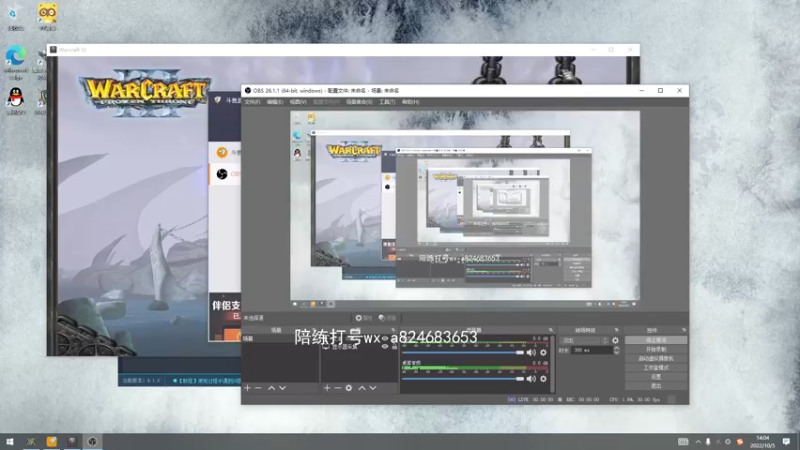Open the orange app taskbar icon

point(52,442)
